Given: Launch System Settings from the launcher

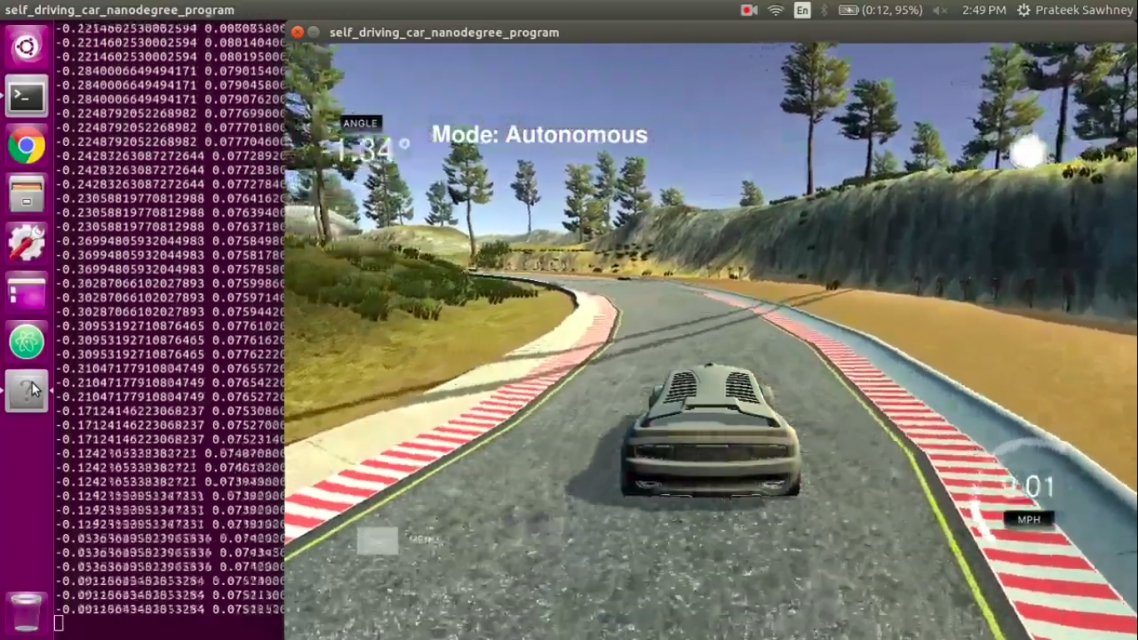Looking at the screenshot, I should [x=26, y=243].
